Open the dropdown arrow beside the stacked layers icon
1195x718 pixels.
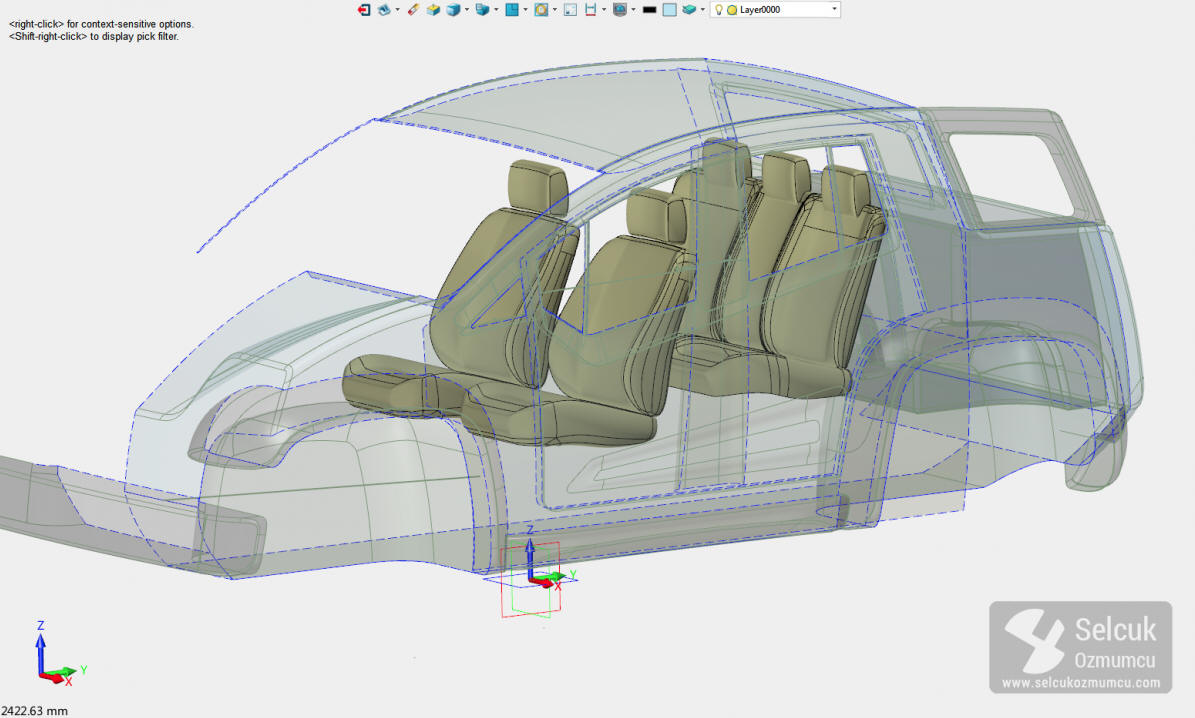click(704, 9)
